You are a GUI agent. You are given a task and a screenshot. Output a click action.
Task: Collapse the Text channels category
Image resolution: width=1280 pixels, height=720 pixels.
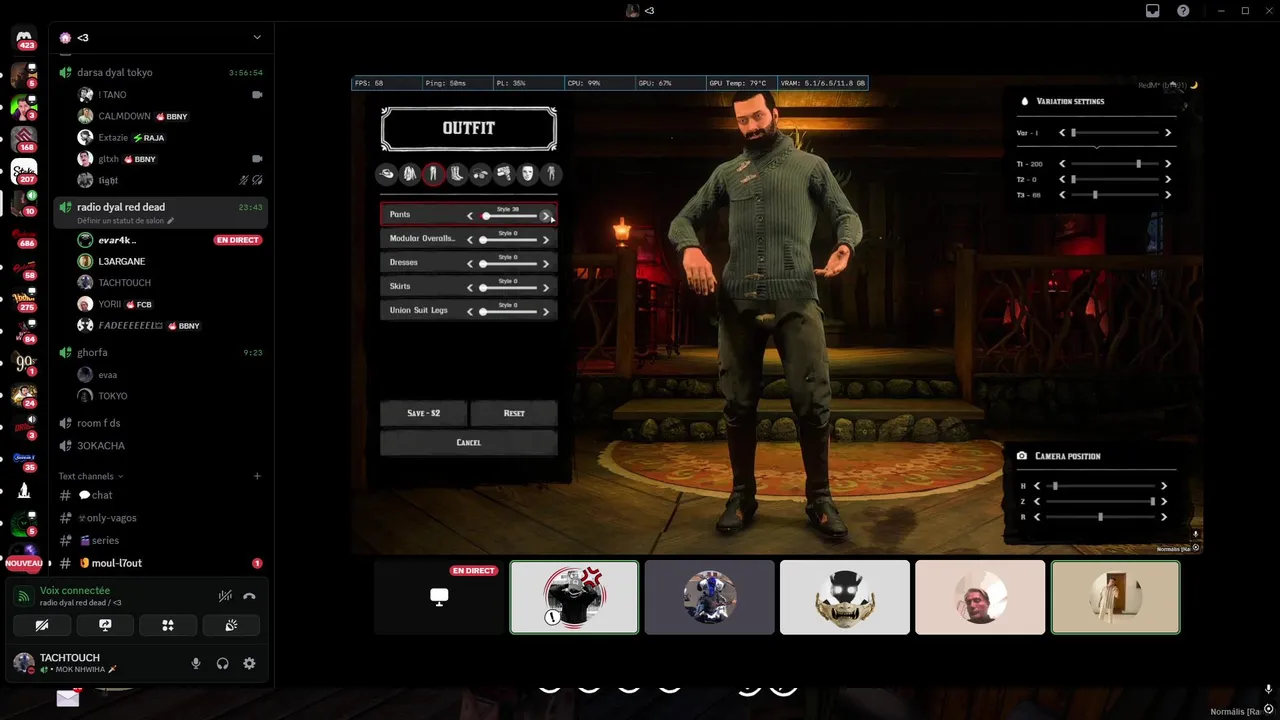click(x=91, y=476)
